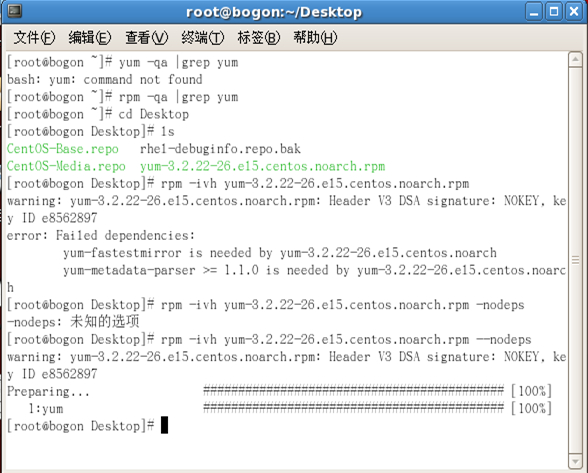
Task: Click the vertical scrollbar thumb
Action: [x=575, y=260]
